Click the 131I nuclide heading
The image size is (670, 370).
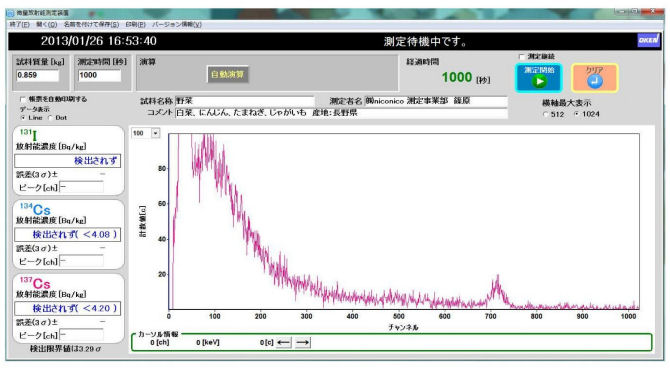tap(28, 135)
